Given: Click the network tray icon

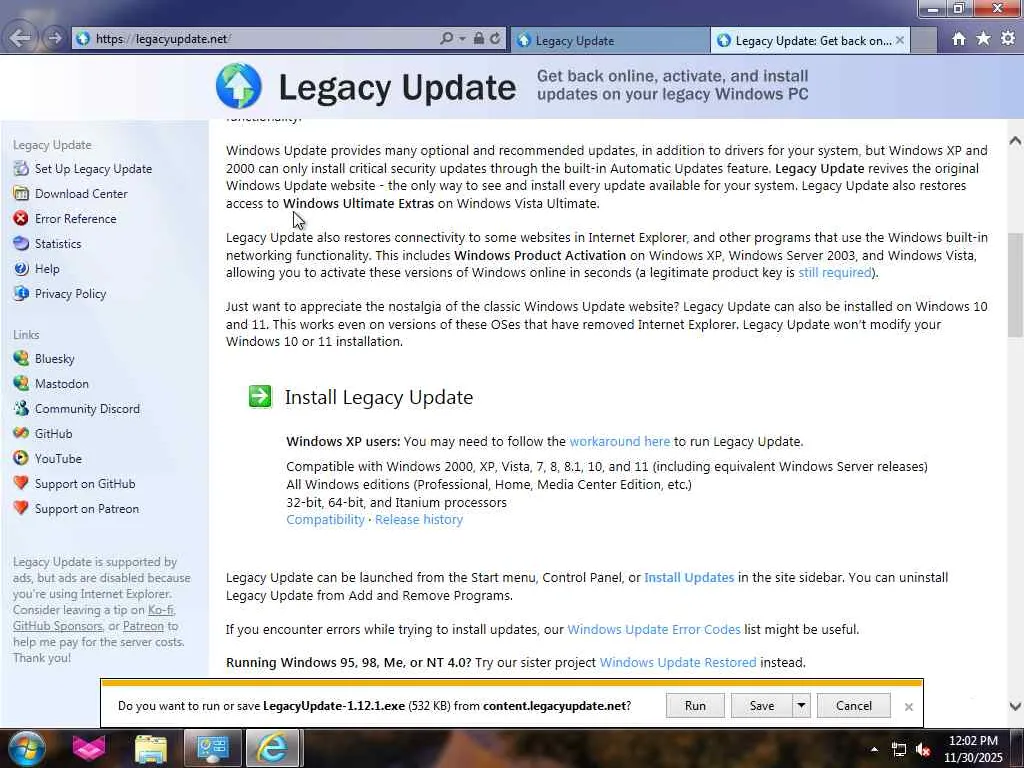Looking at the screenshot, I should pyautogui.click(x=899, y=750).
